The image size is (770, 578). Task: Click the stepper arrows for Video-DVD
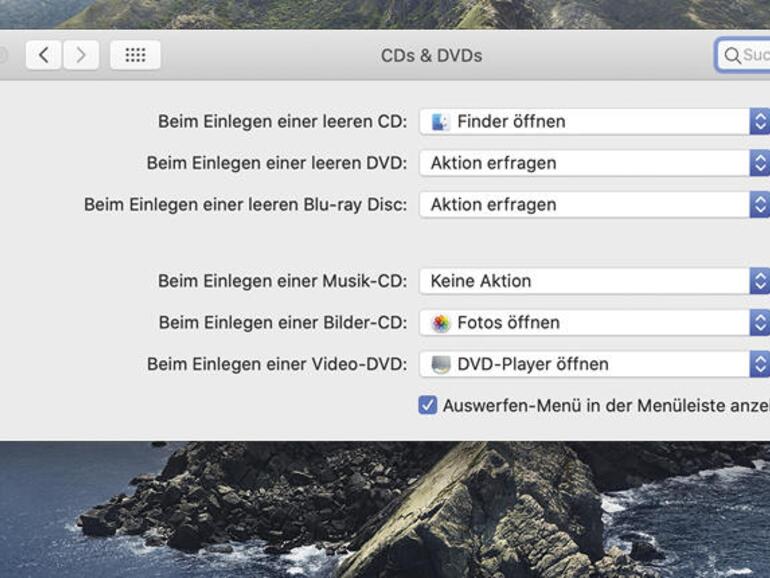click(x=760, y=364)
